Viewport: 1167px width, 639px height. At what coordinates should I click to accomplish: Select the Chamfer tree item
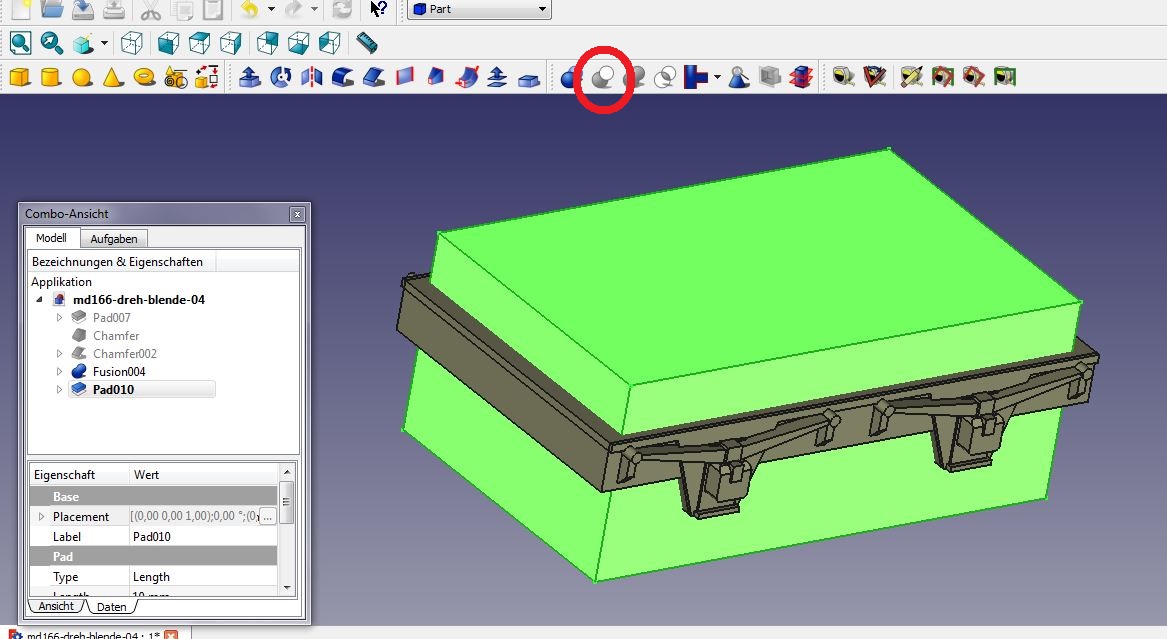[x=116, y=335]
